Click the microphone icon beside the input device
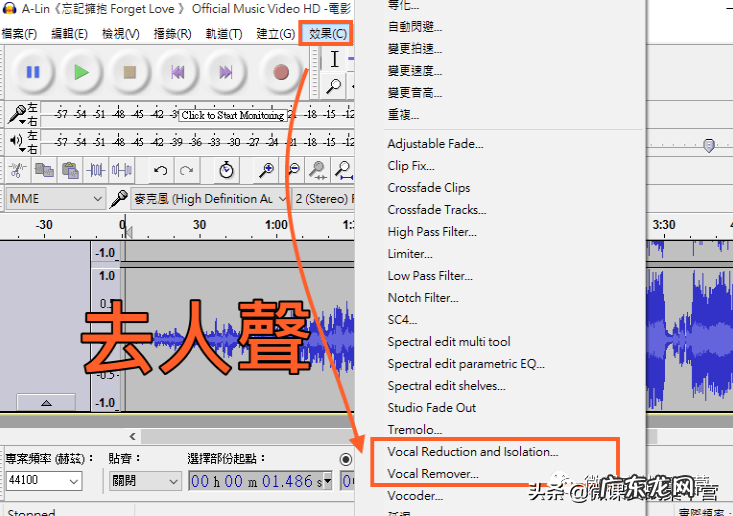The width and height of the screenshot is (733, 516). point(119,199)
